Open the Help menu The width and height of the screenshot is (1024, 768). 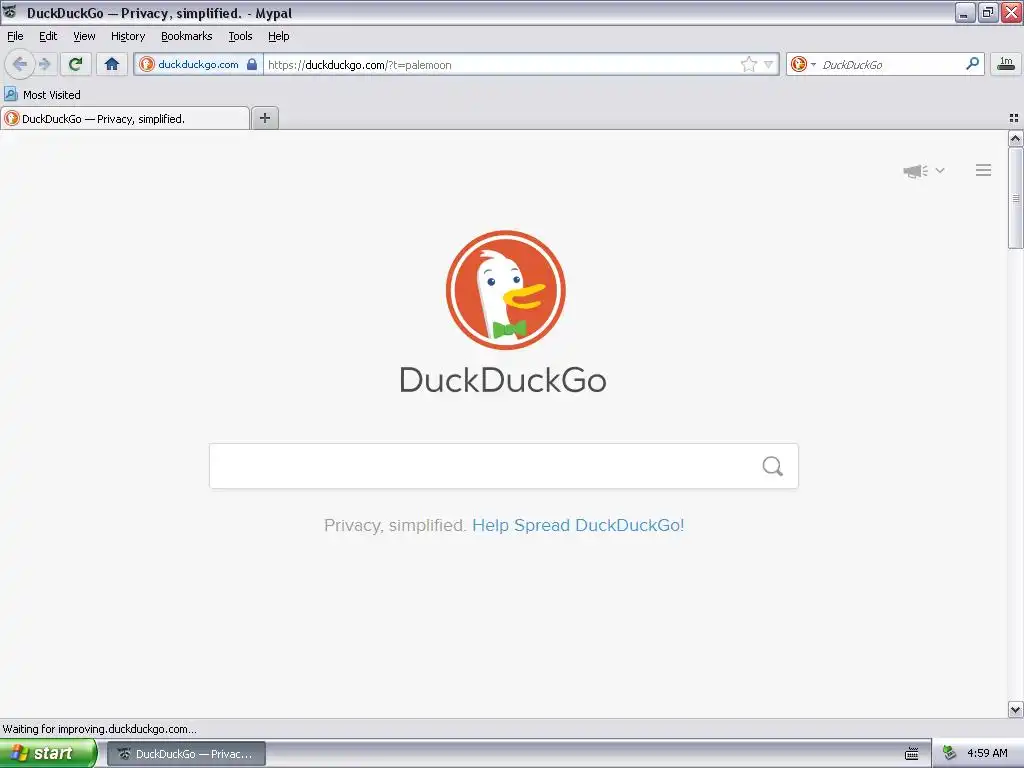pos(278,36)
